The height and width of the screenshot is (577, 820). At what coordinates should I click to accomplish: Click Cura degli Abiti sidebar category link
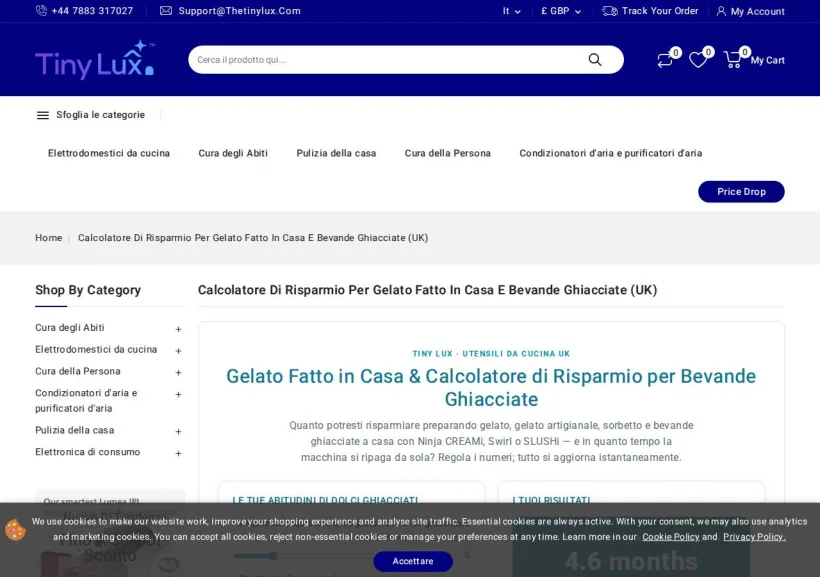click(70, 328)
